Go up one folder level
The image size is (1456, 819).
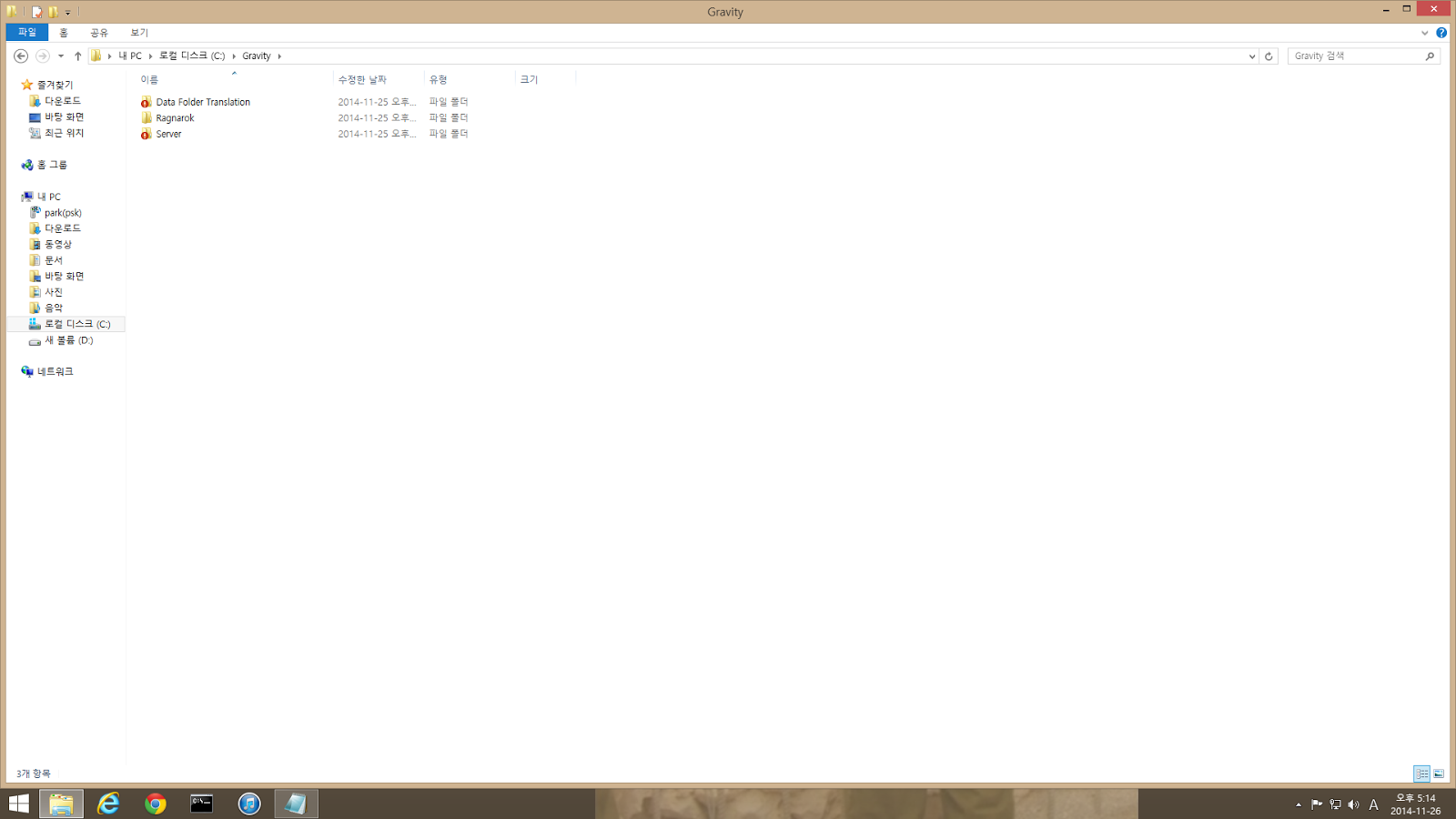click(78, 56)
